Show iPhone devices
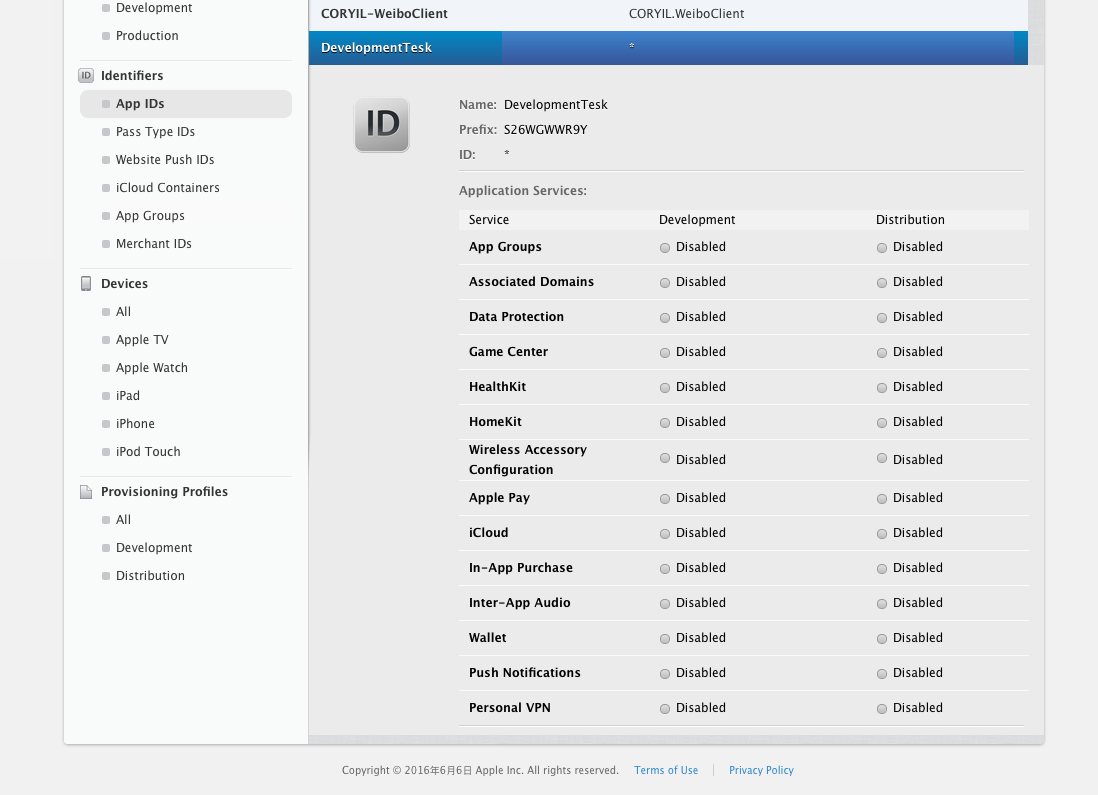The image size is (1098, 795). pos(135,424)
